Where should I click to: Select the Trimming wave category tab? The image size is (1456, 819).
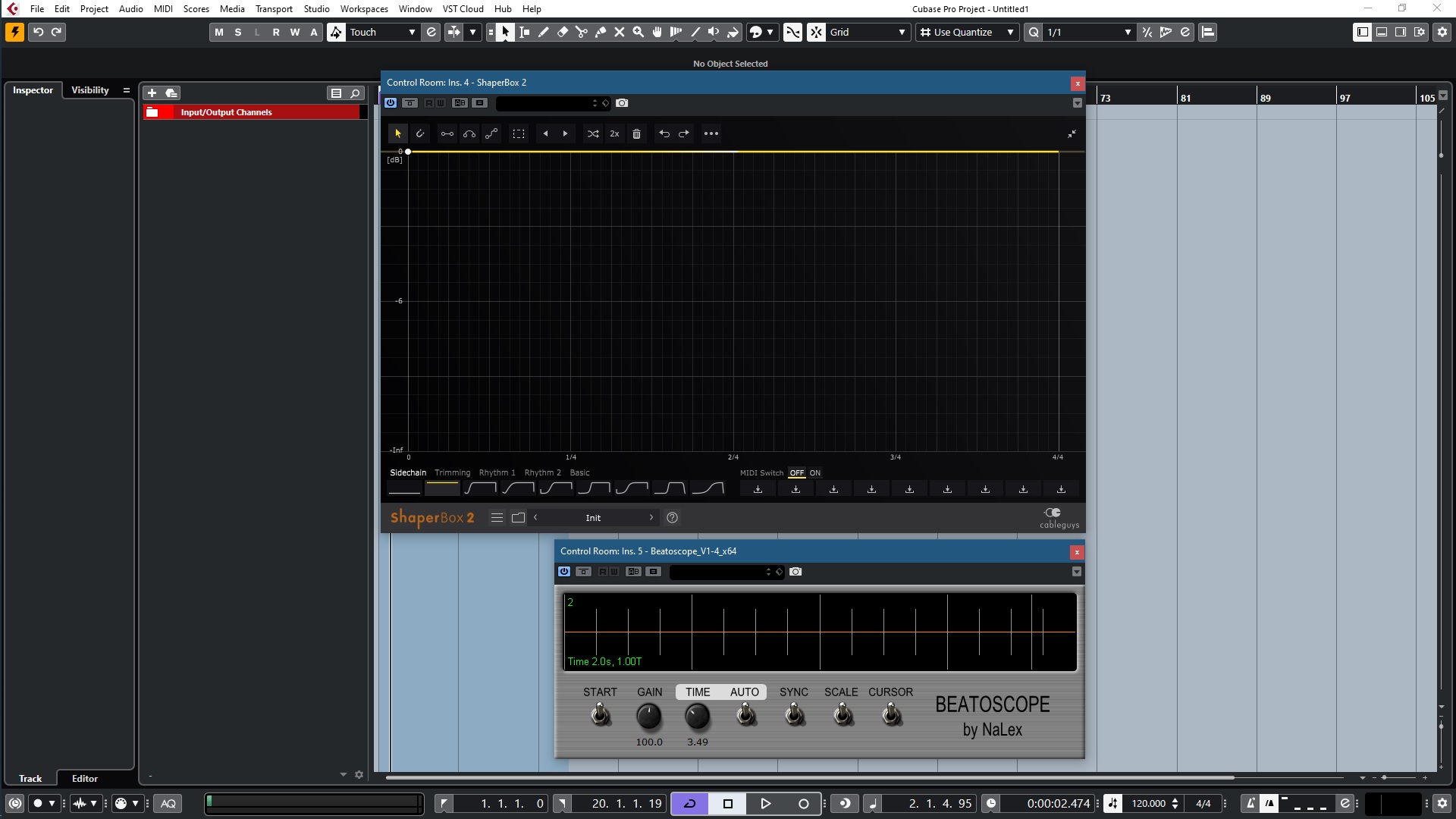[x=452, y=472]
